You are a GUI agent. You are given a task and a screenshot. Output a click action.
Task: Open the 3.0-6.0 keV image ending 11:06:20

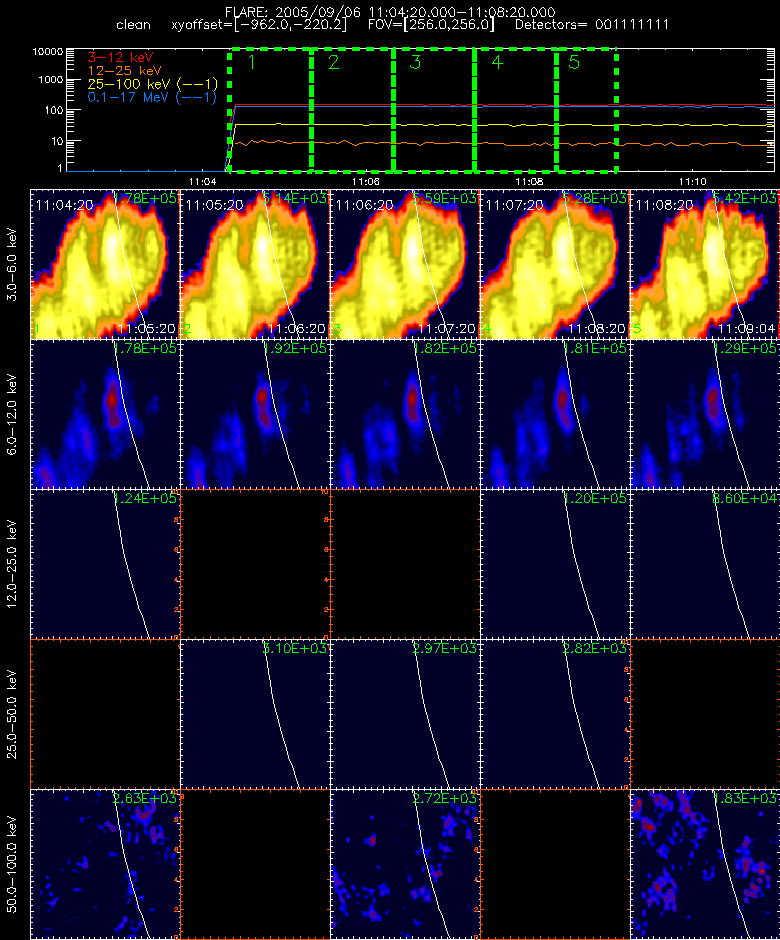[x=255, y=264]
